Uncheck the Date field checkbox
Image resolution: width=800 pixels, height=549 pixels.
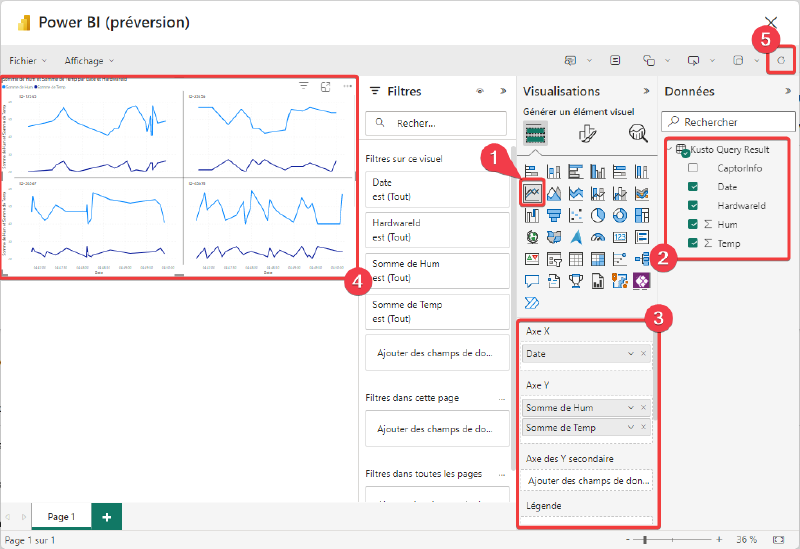tap(693, 187)
